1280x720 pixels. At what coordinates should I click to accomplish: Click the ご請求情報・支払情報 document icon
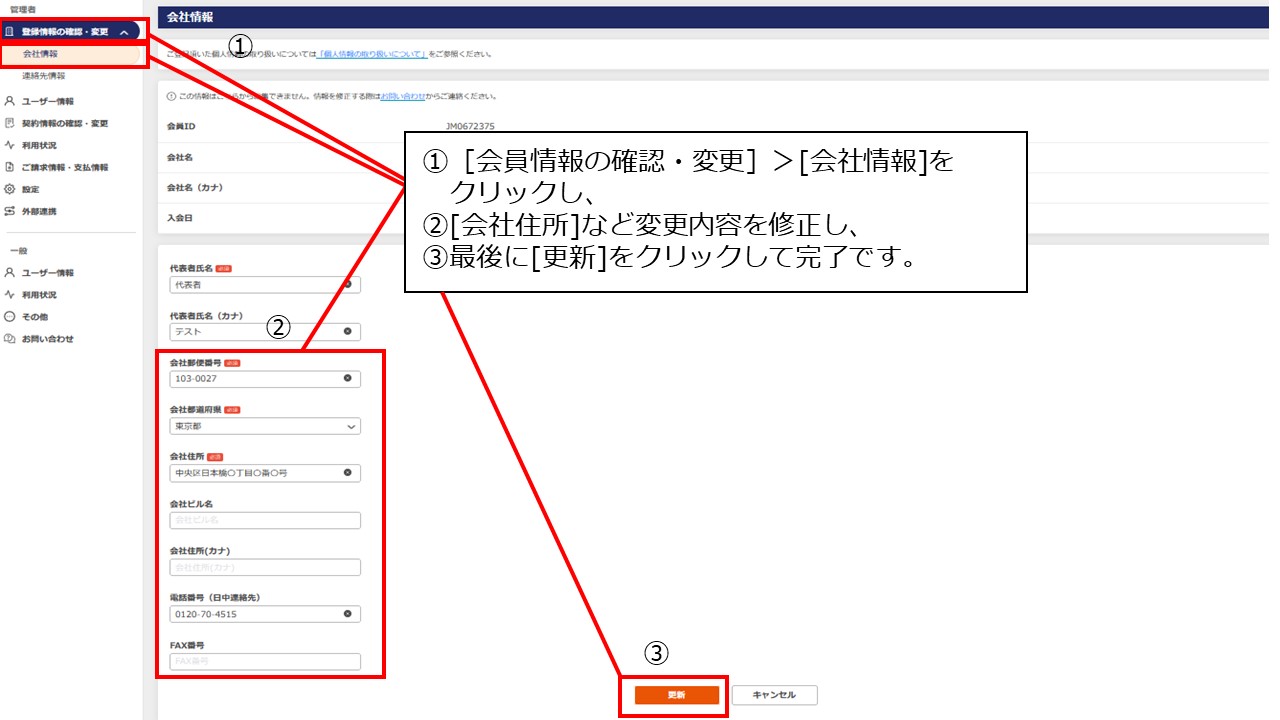click(9, 167)
